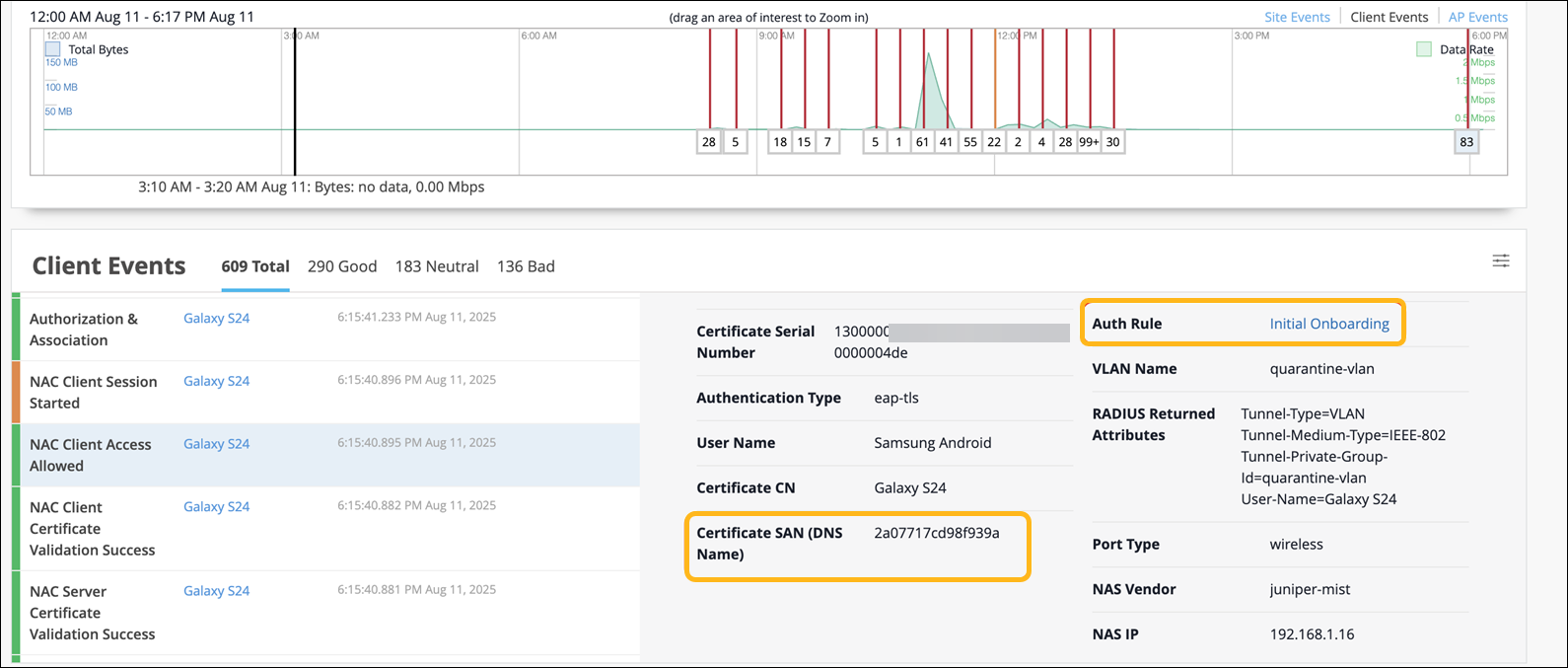Click the 18 event badge on timeline
1568x668 pixels.
780,142
